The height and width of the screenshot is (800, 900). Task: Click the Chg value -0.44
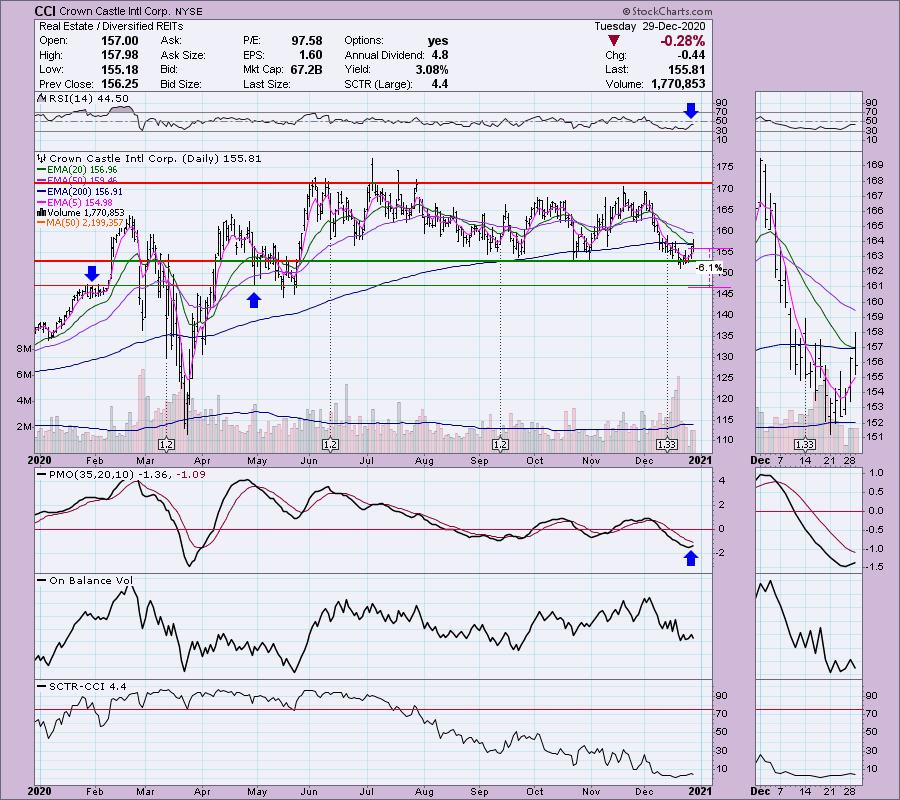point(690,55)
